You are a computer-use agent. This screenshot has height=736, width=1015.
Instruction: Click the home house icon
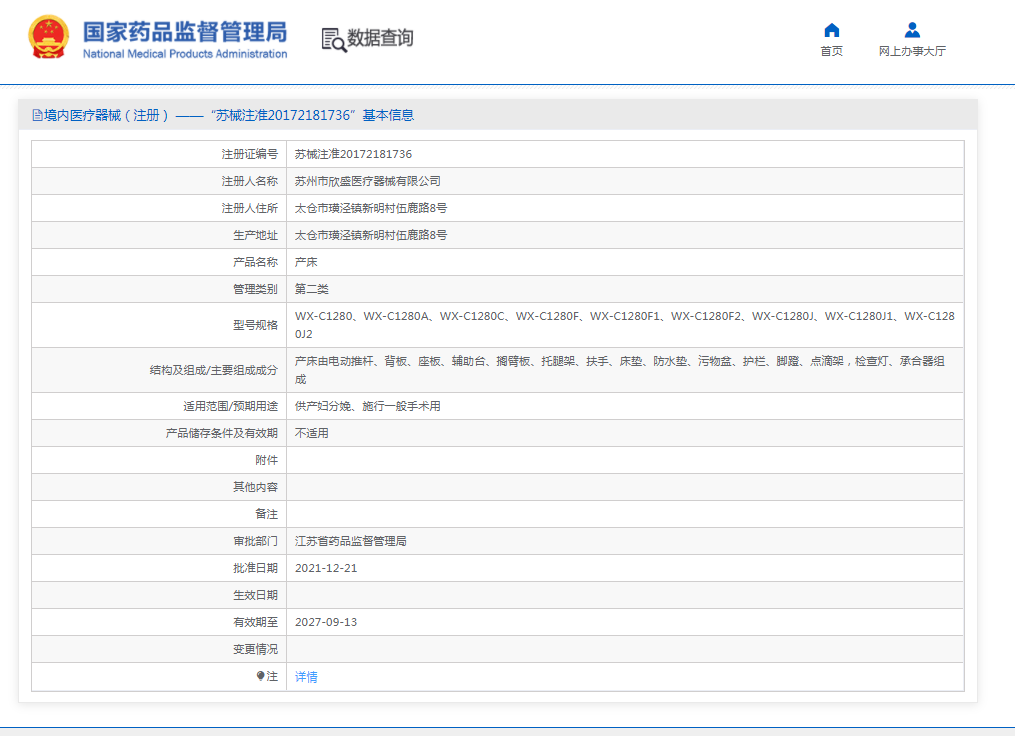(x=831, y=30)
